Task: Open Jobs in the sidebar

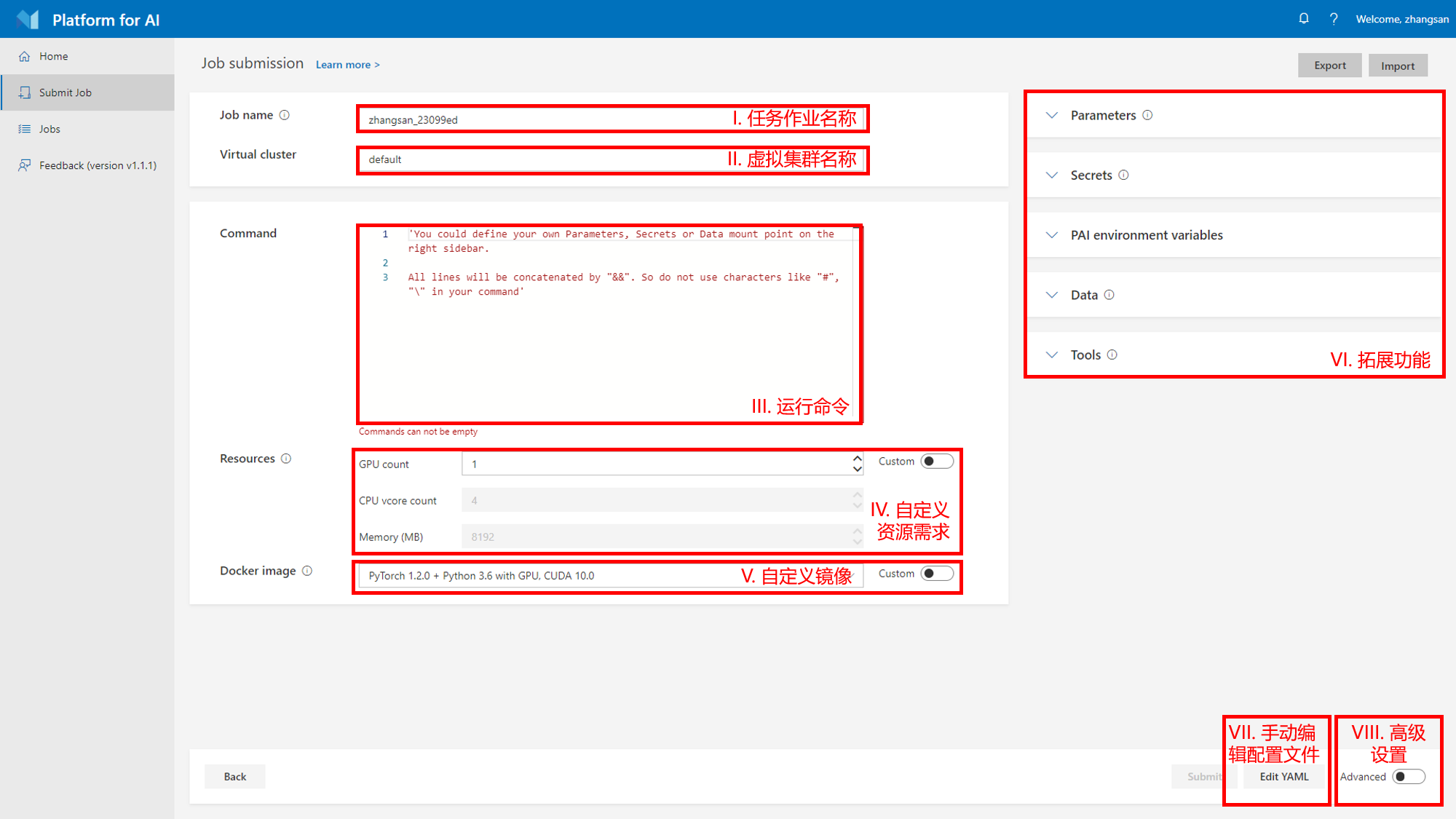Action: 50,129
